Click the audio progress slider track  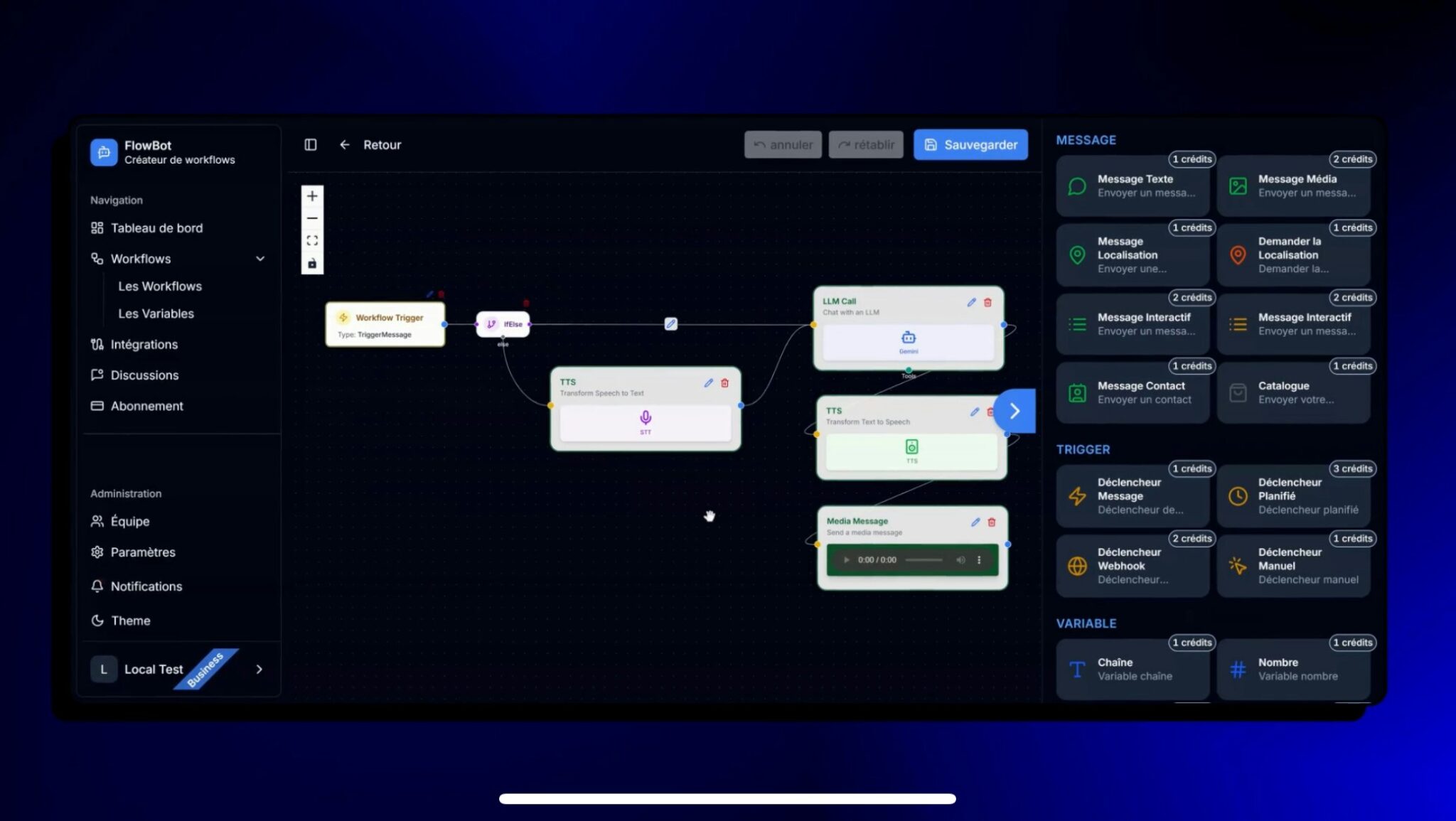tap(924, 560)
